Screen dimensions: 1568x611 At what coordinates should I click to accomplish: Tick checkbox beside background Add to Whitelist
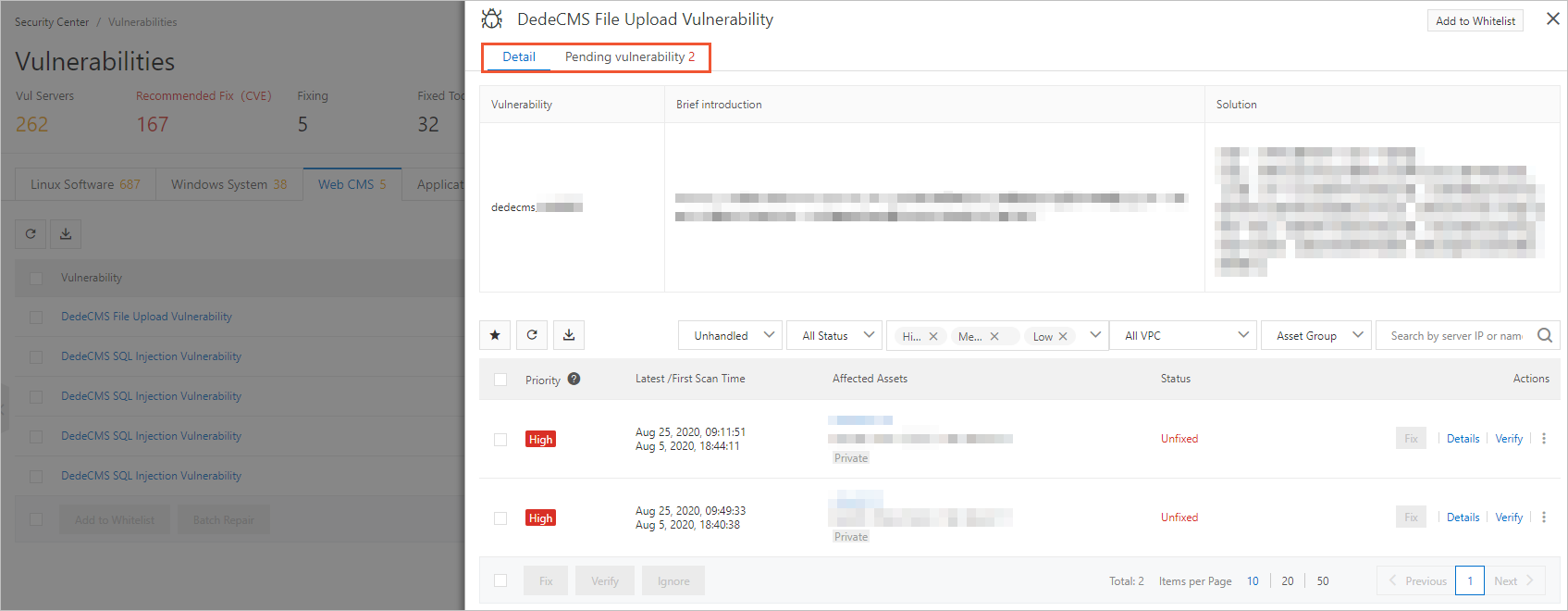coord(36,519)
